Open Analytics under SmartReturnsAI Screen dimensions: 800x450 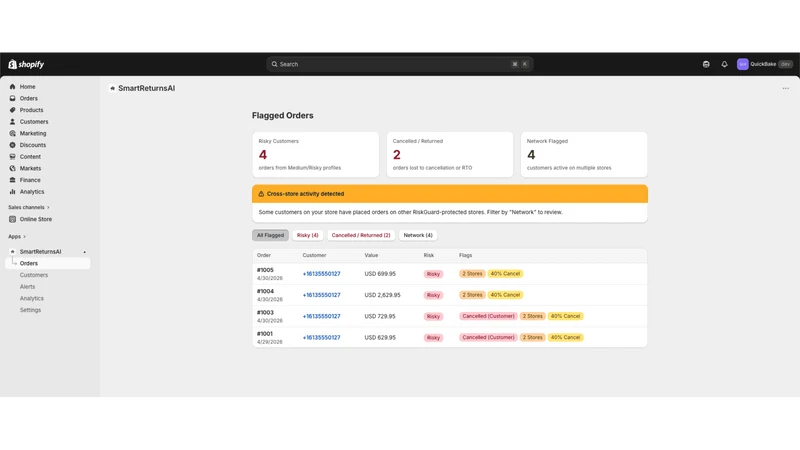coord(32,298)
